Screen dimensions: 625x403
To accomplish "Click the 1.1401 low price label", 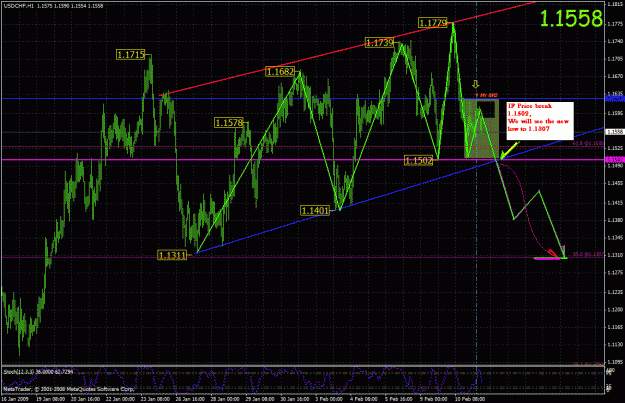I will [x=315, y=210].
